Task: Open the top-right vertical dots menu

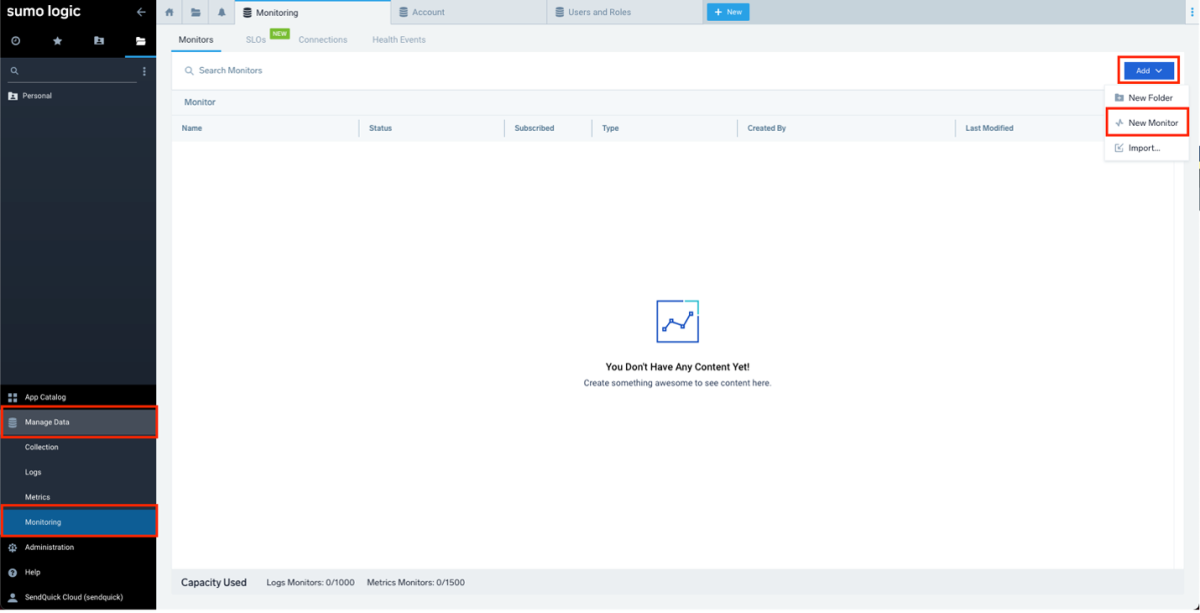Action: 1192,12
